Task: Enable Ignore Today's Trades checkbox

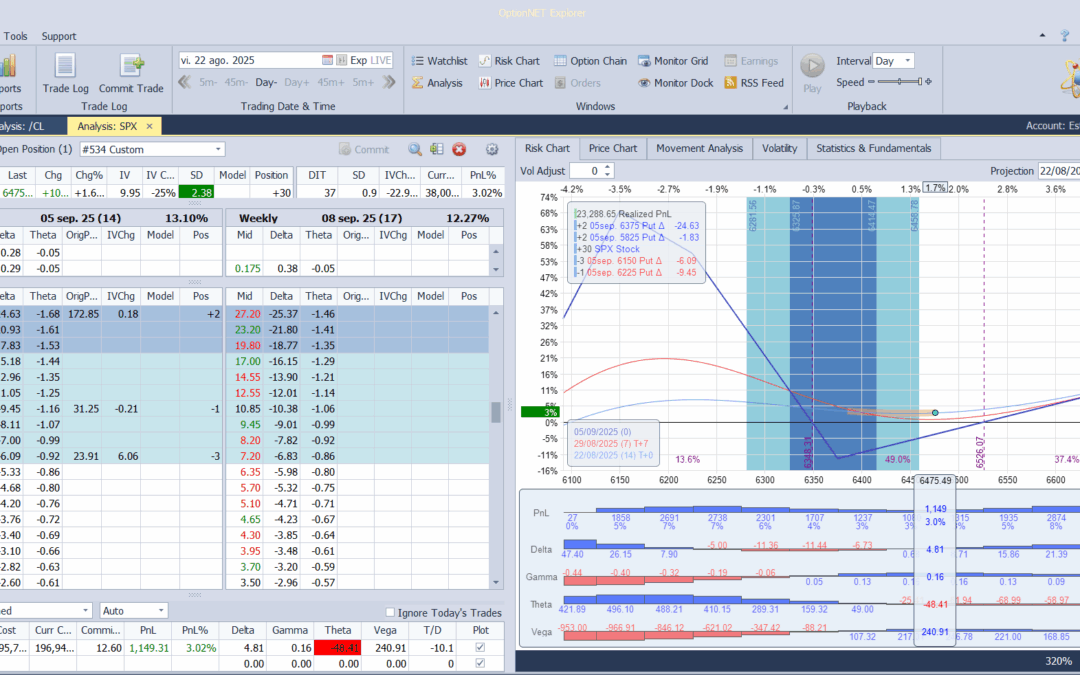Action: (391, 612)
